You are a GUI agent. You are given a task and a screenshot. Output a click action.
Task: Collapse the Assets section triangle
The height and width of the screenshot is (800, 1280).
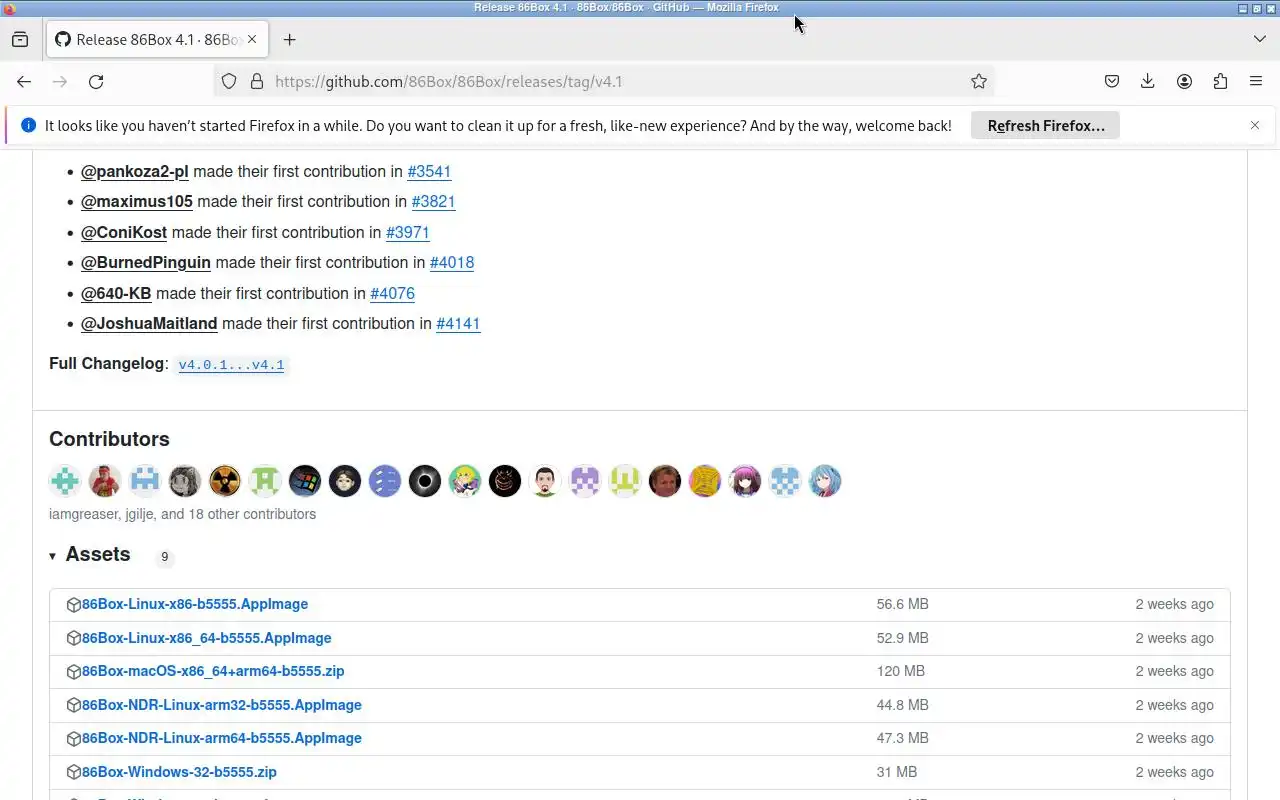pyautogui.click(x=52, y=556)
